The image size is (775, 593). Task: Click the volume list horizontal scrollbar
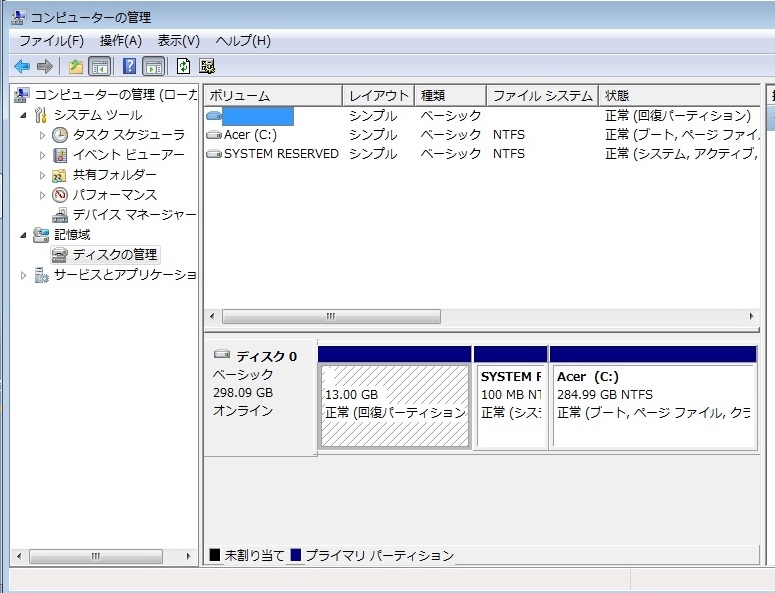tap(331, 316)
